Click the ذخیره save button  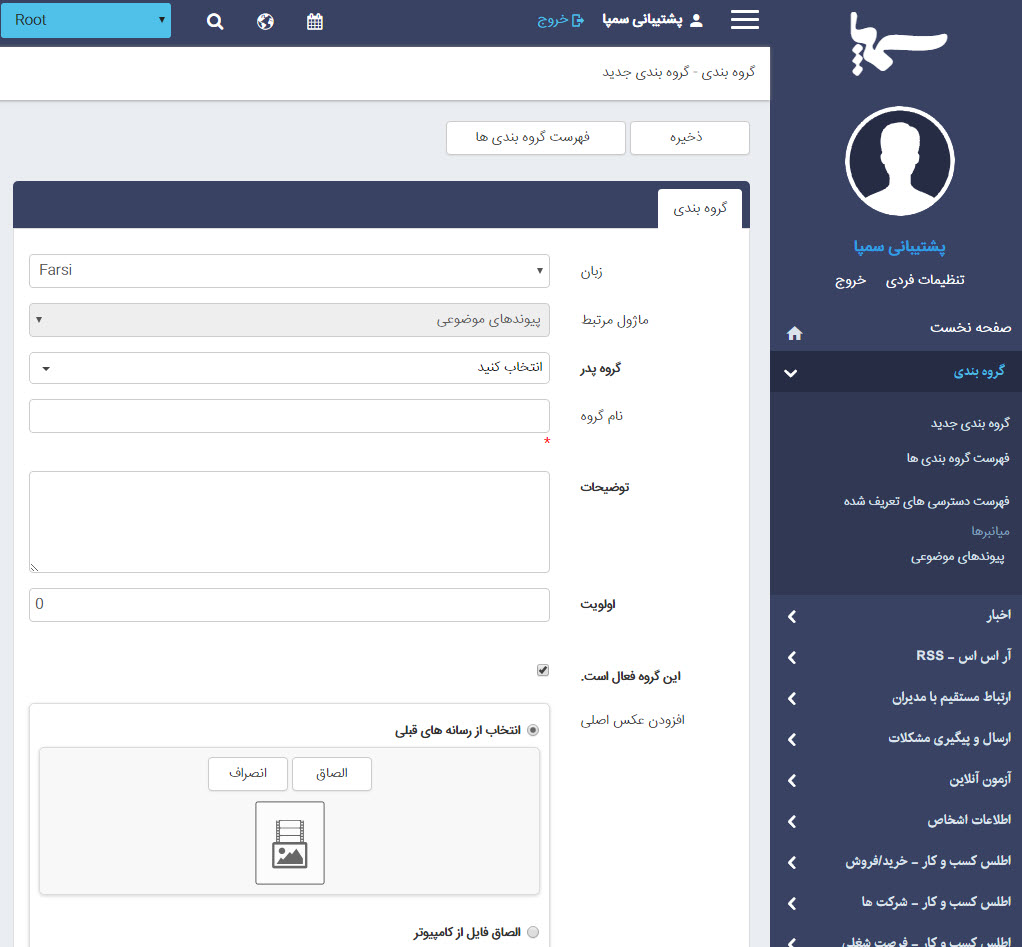(689, 138)
